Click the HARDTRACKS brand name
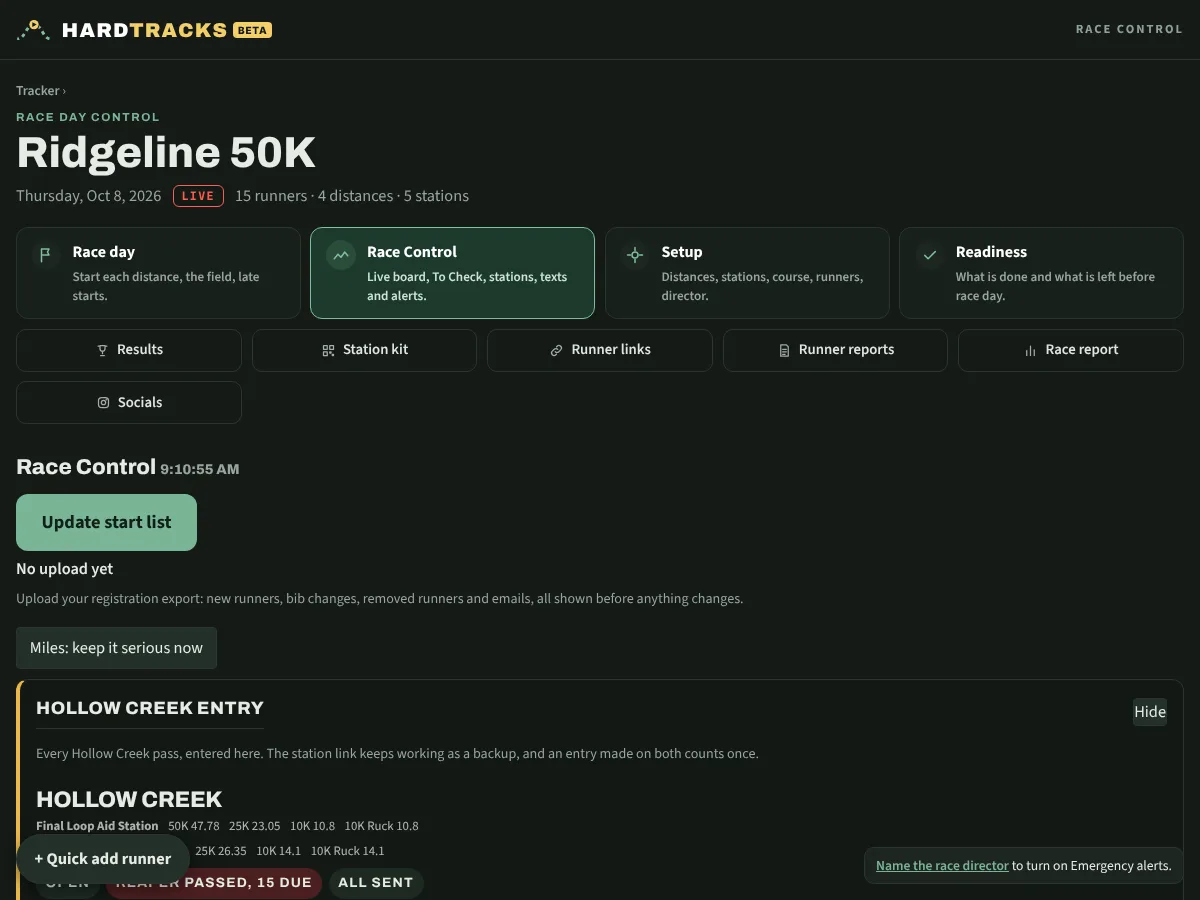 pyautogui.click(x=144, y=30)
